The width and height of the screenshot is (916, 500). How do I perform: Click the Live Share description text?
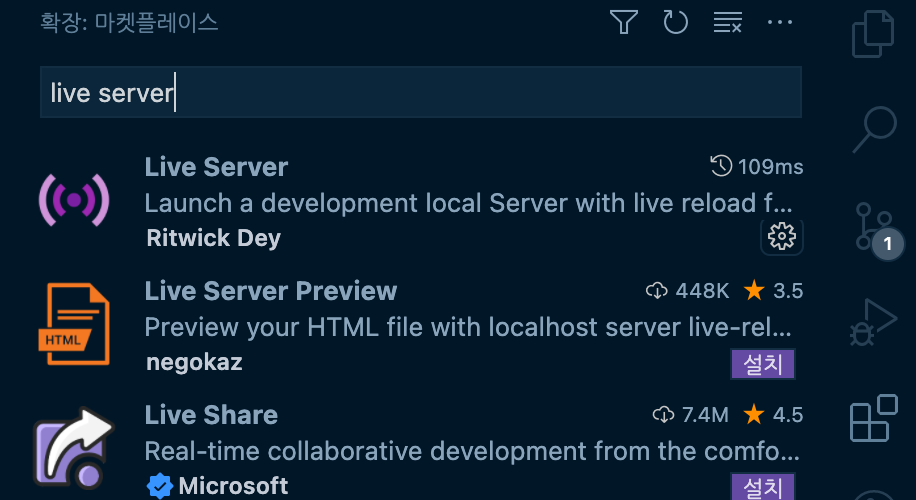pos(472,451)
